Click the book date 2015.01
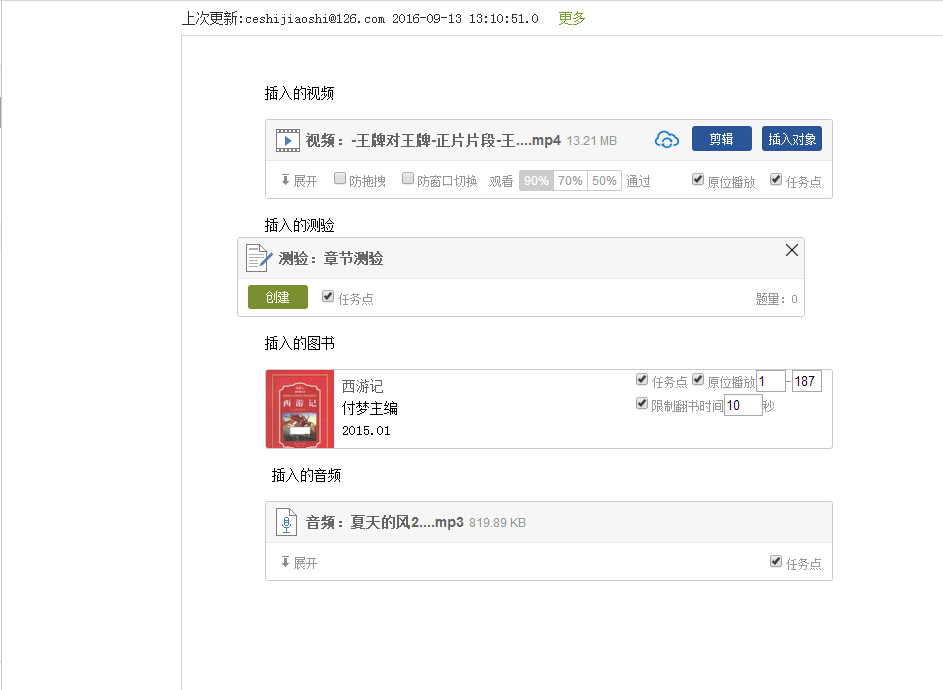The image size is (943, 690). point(366,431)
